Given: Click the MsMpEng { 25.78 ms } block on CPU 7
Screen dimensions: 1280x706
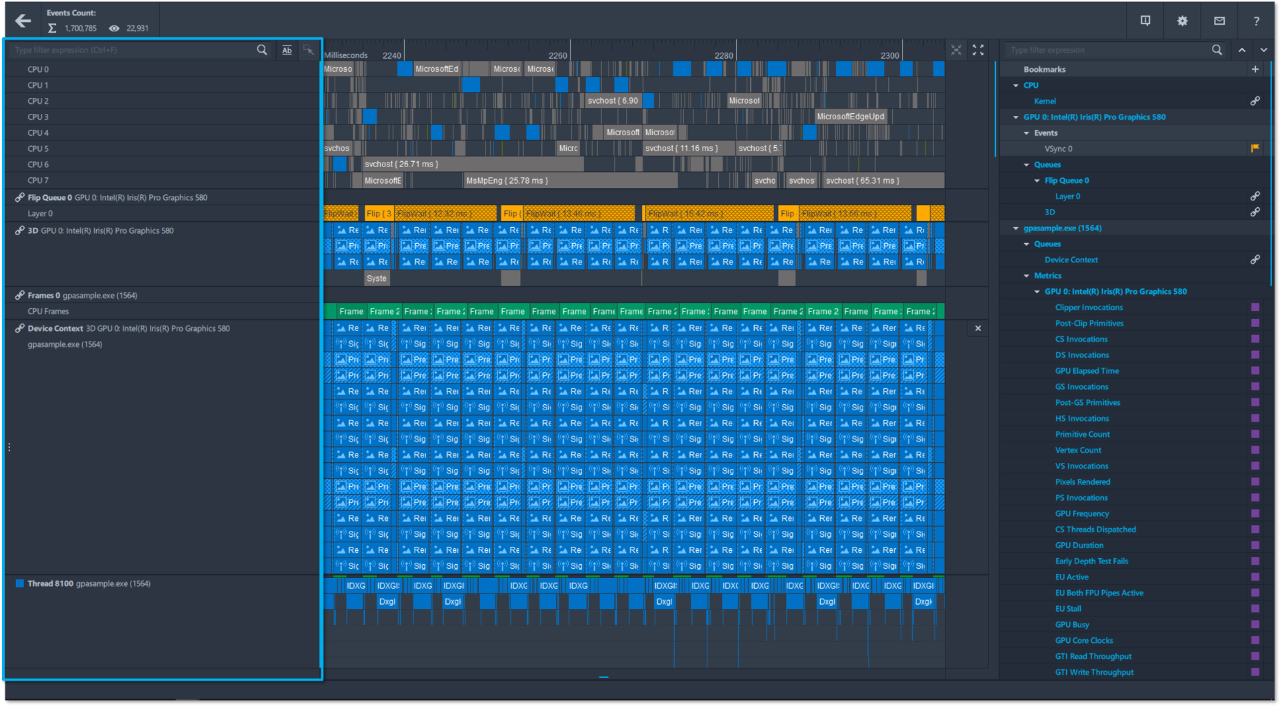Looking at the screenshot, I should click(x=570, y=180).
